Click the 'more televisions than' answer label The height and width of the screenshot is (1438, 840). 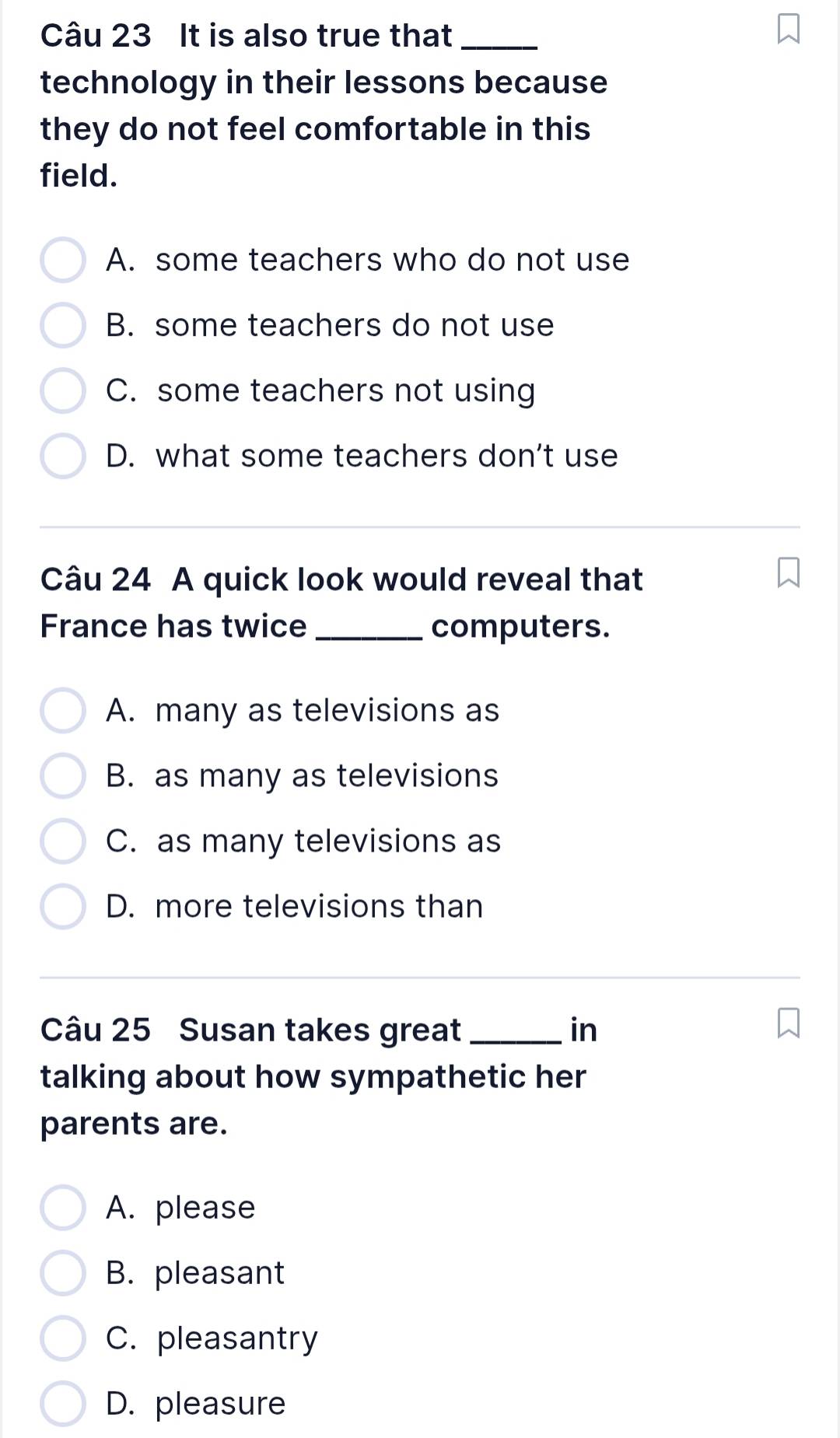tap(319, 907)
